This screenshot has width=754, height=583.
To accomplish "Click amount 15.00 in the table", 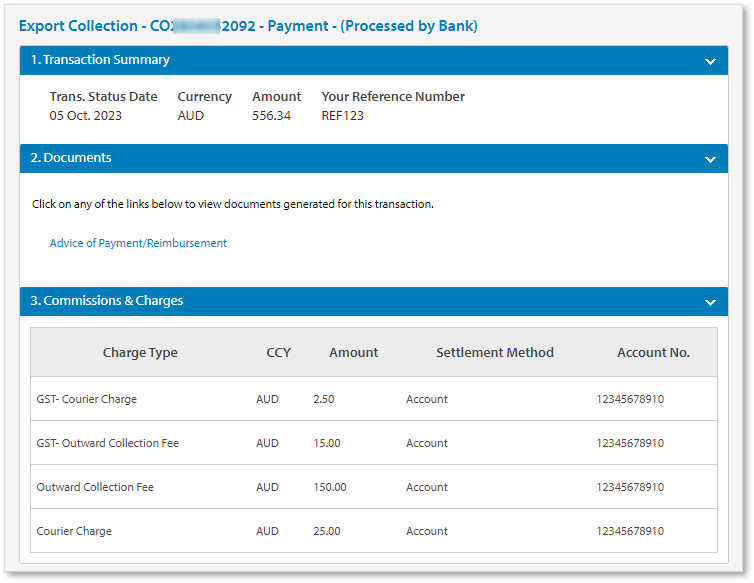I will [327, 443].
